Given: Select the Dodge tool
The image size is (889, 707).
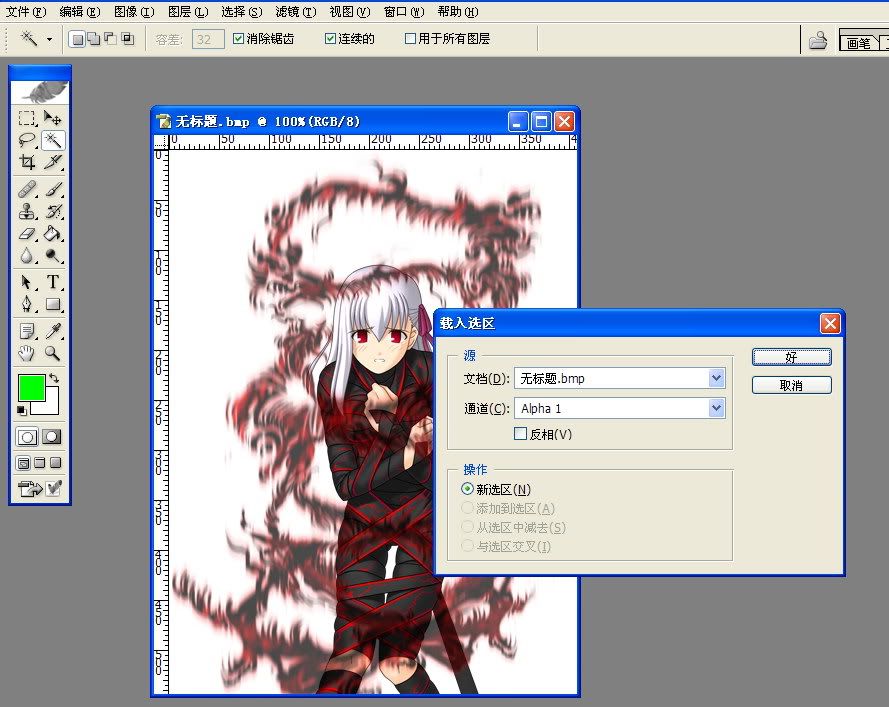Looking at the screenshot, I should point(53,256).
